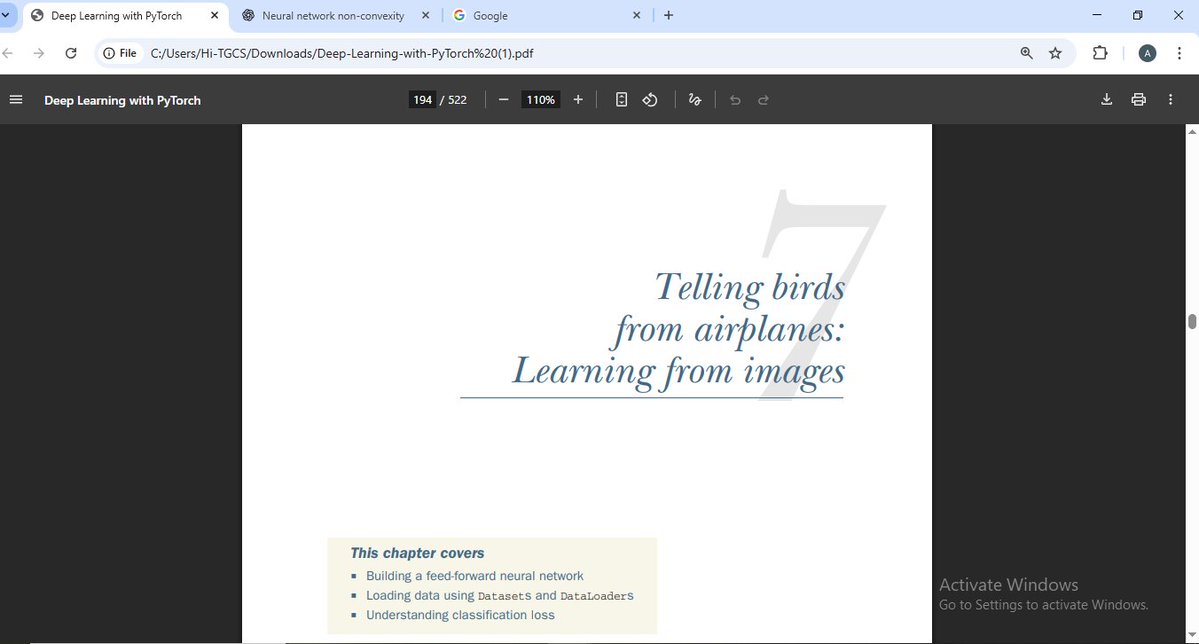Go back with the browser back arrow
The width and height of the screenshot is (1199, 644).
[8, 54]
